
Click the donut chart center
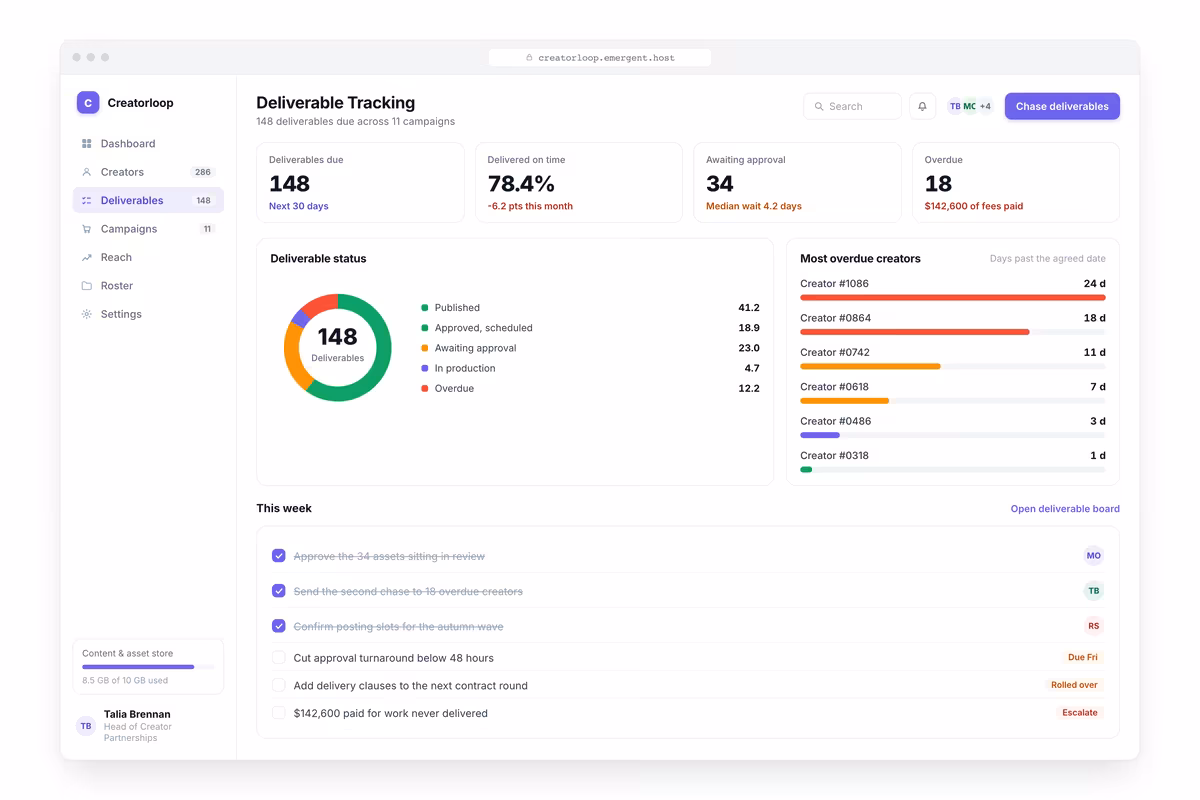338,348
